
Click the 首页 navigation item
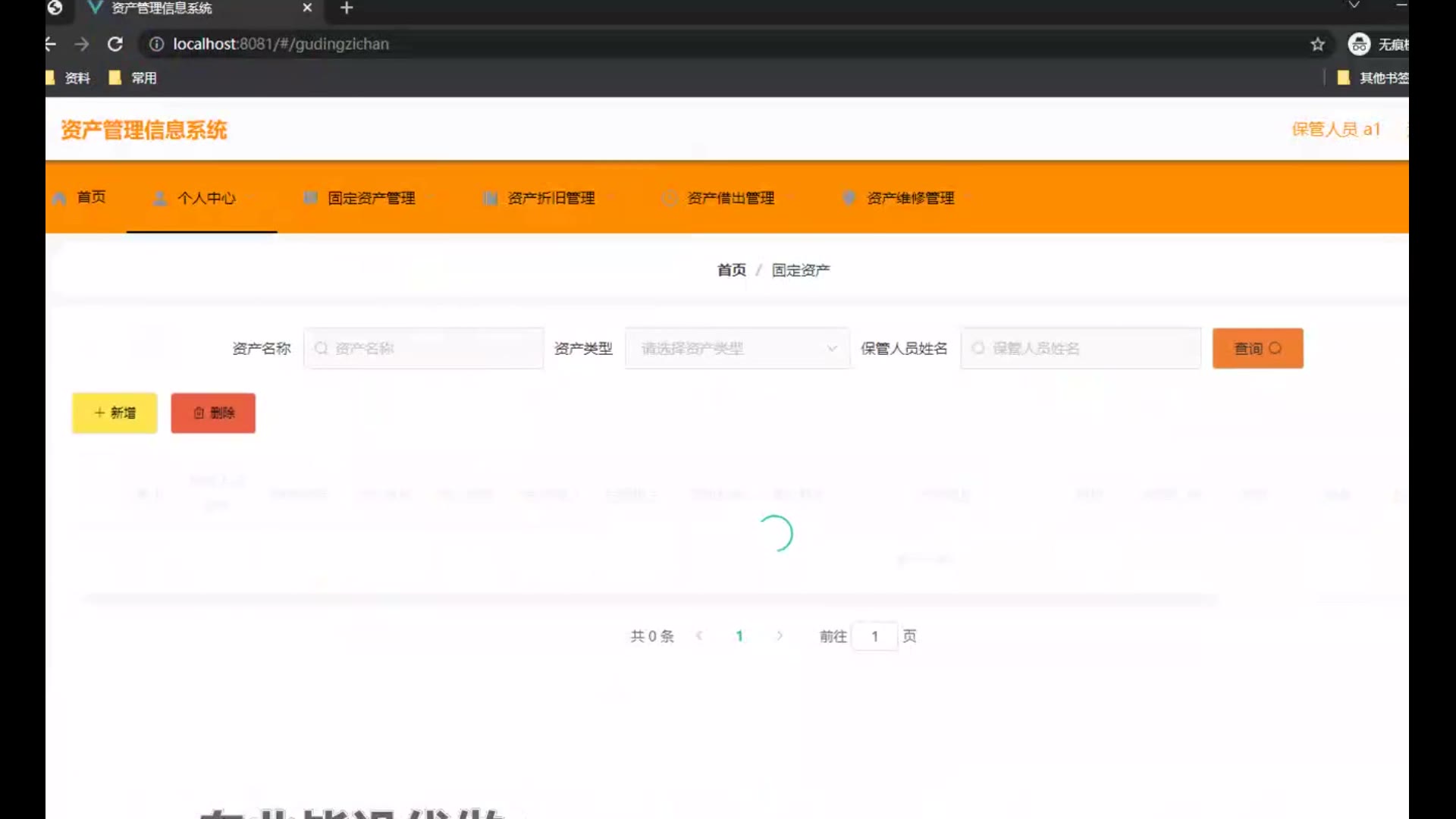click(x=90, y=197)
